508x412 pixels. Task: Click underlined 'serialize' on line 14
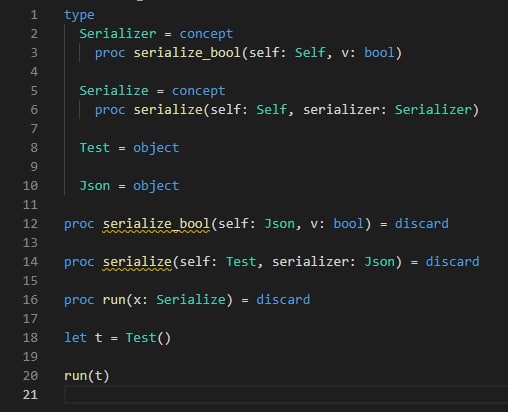click(x=137, y=262)
